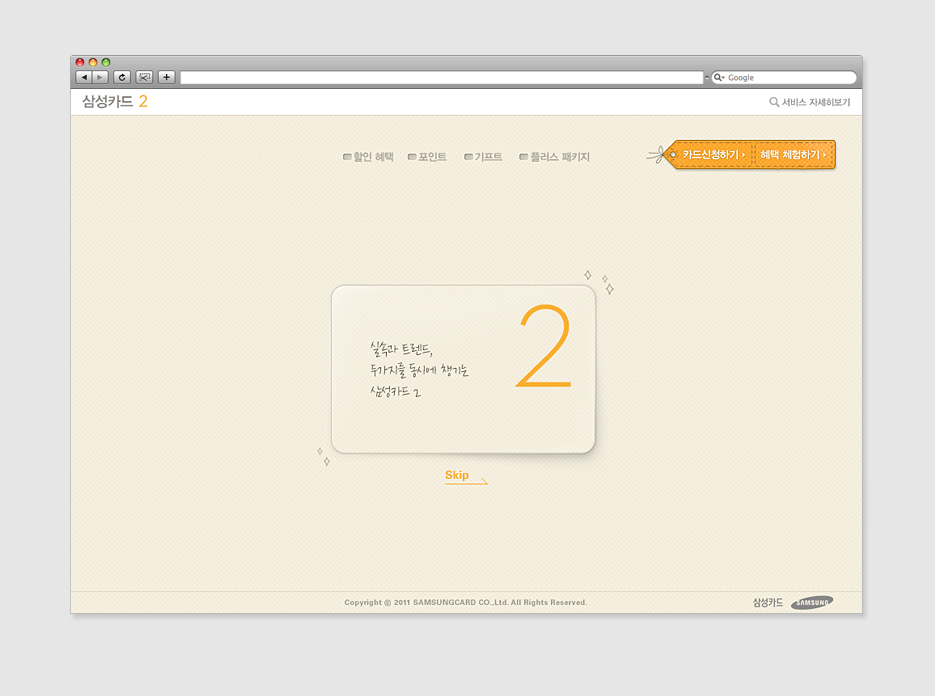Viewport: 935px width, 696px height.
Task: Click the browser address bar
Action: click(442, 78)
